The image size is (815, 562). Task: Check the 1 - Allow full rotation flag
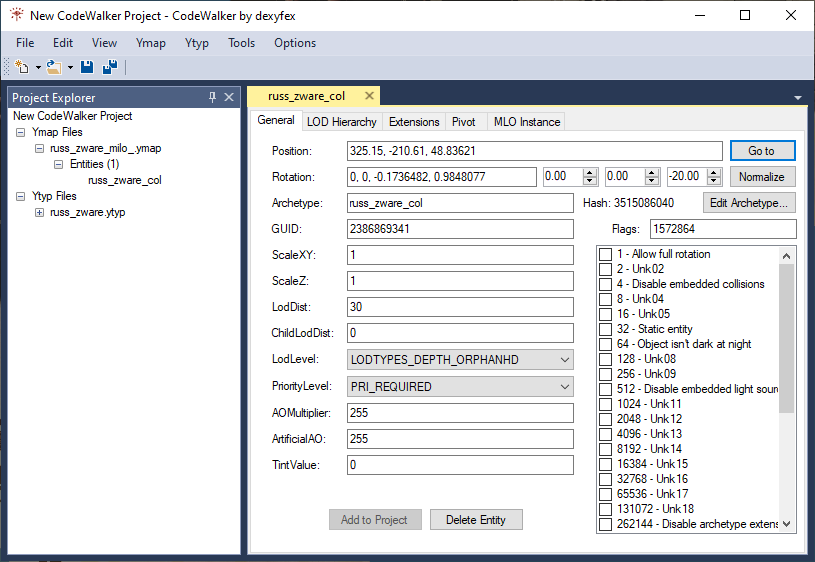pos(606,254)
